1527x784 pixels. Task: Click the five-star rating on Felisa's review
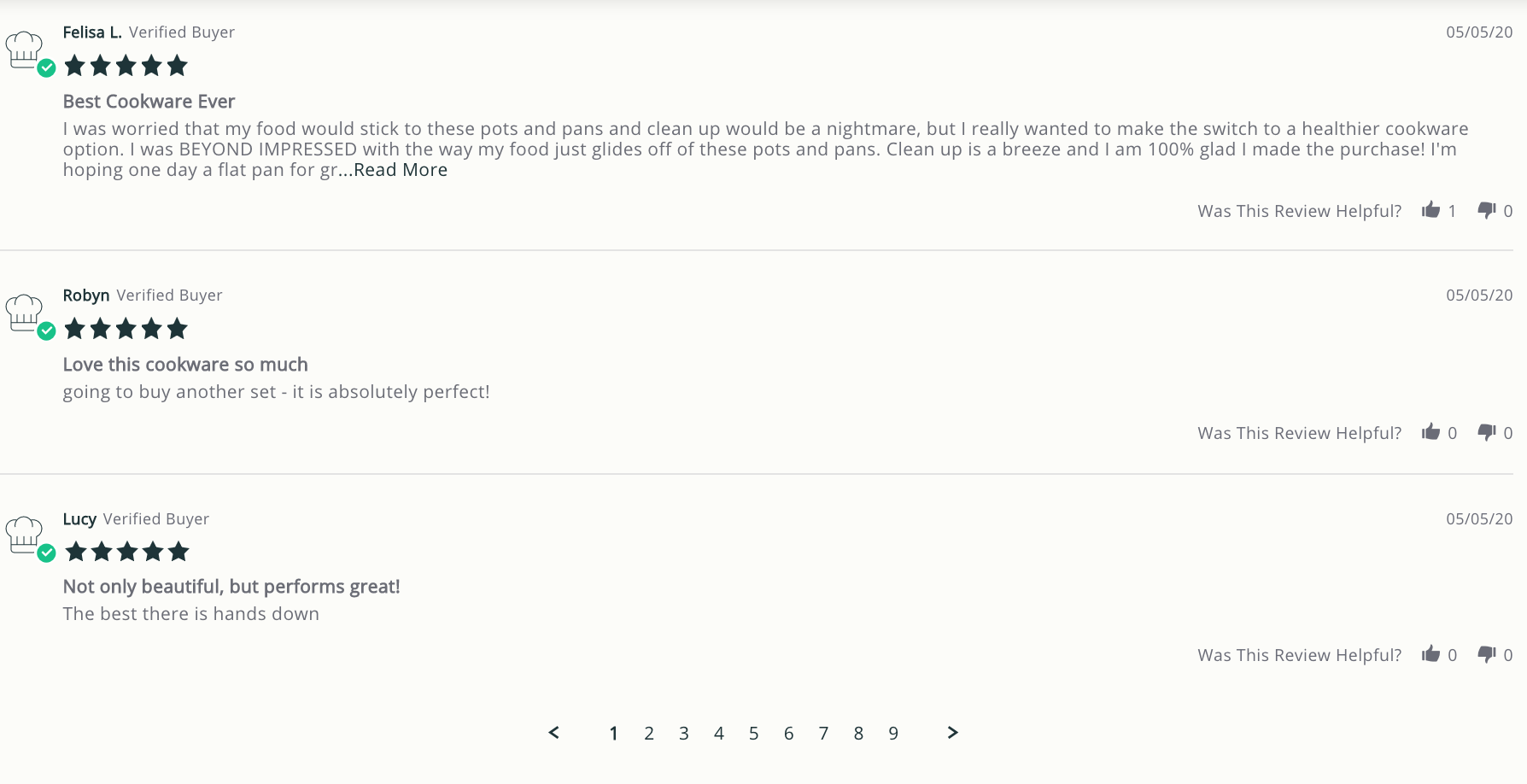126,66
